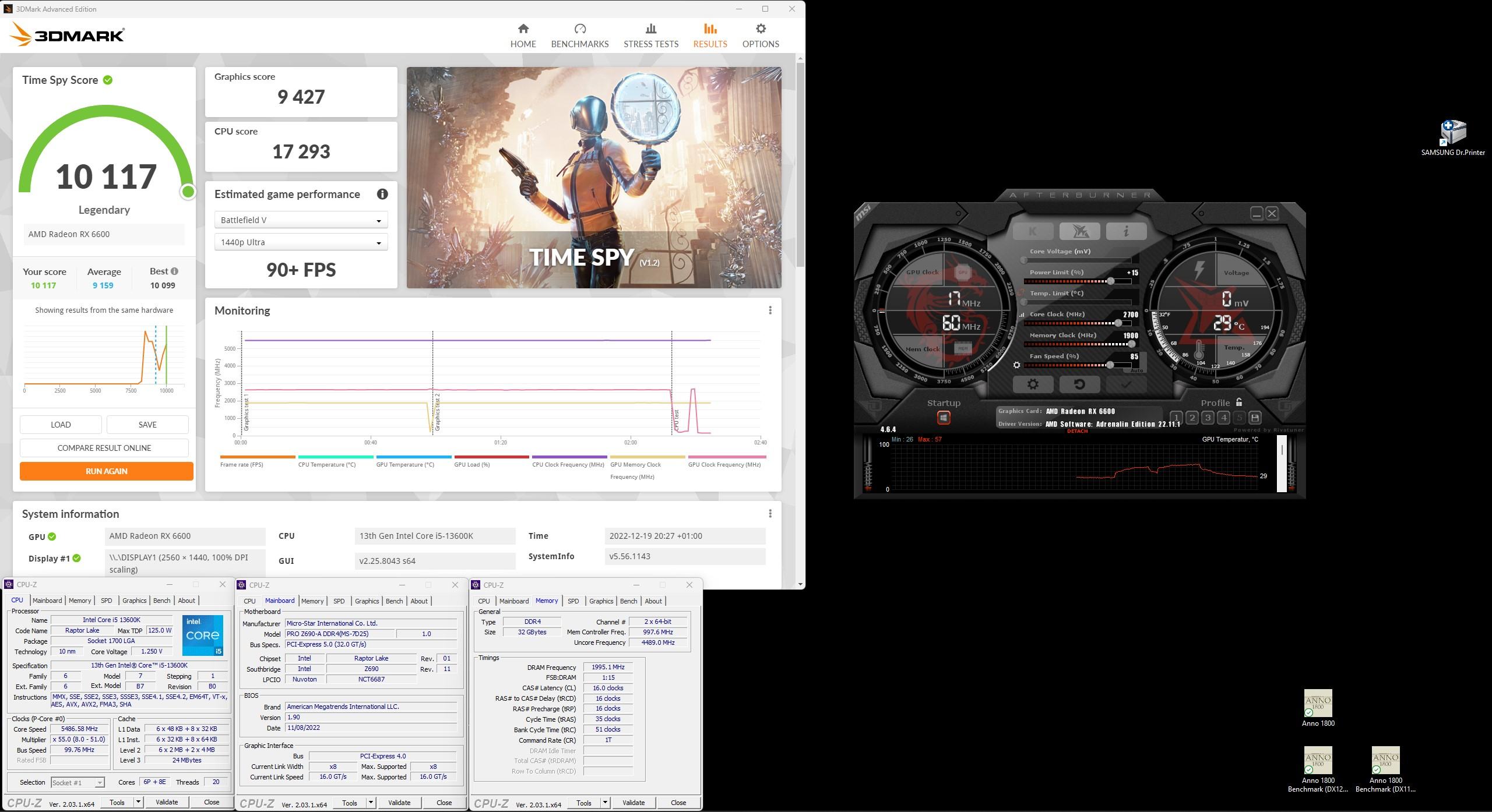Open Tools dropdown arrow in Mainboard CPU-Z window
The width and height of the screenshot is (1492, 812).
371,803
